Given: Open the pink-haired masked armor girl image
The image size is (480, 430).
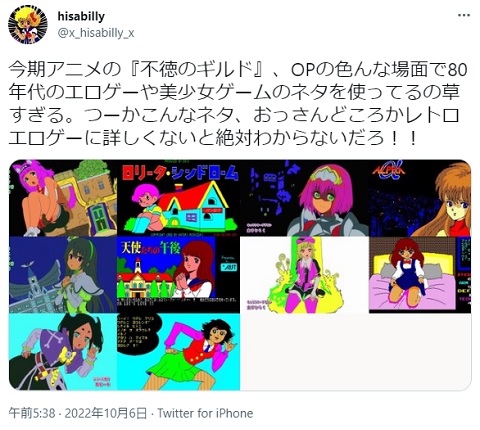Looking at the screenshot, I should click(304, 198).
